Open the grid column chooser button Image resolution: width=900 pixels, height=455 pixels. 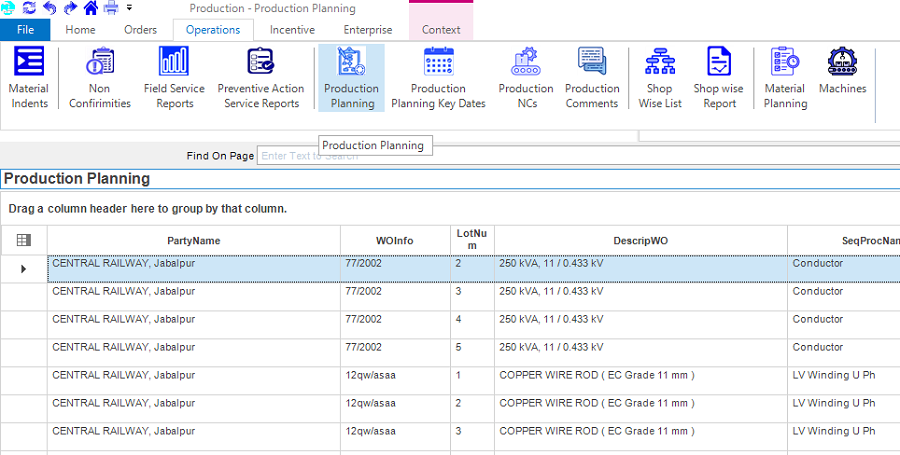[x=24, y=240]
